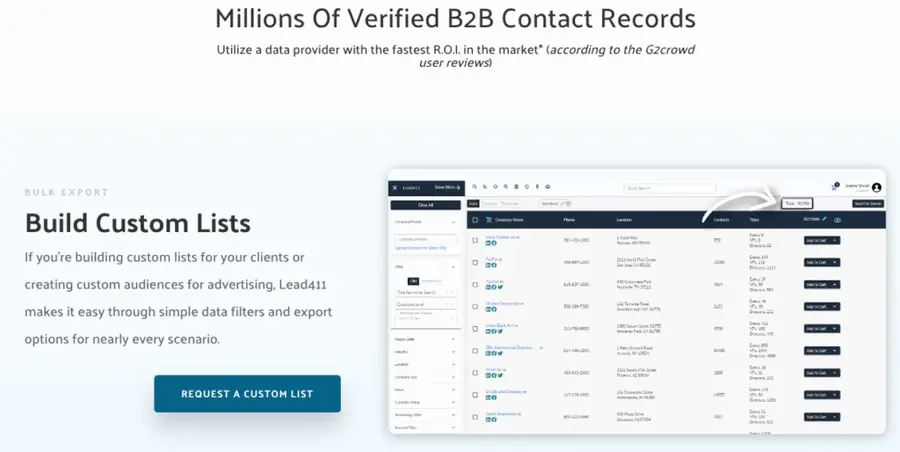Open the Union Bank company link
Image resolution: width=900 pixels, height=452 pixels.
point(501,326)
